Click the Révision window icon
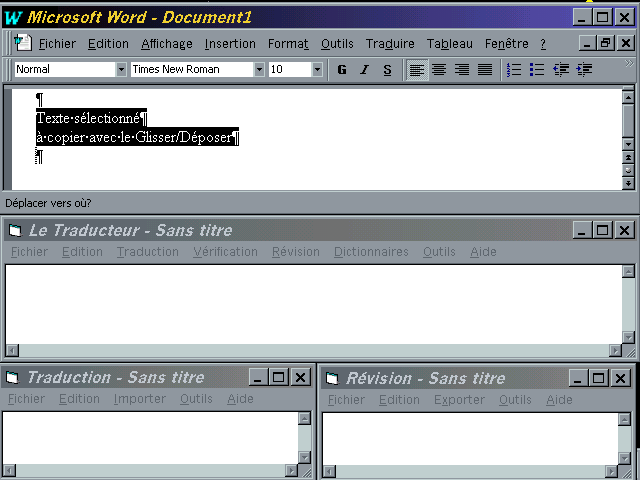 [x=332, y=378]
